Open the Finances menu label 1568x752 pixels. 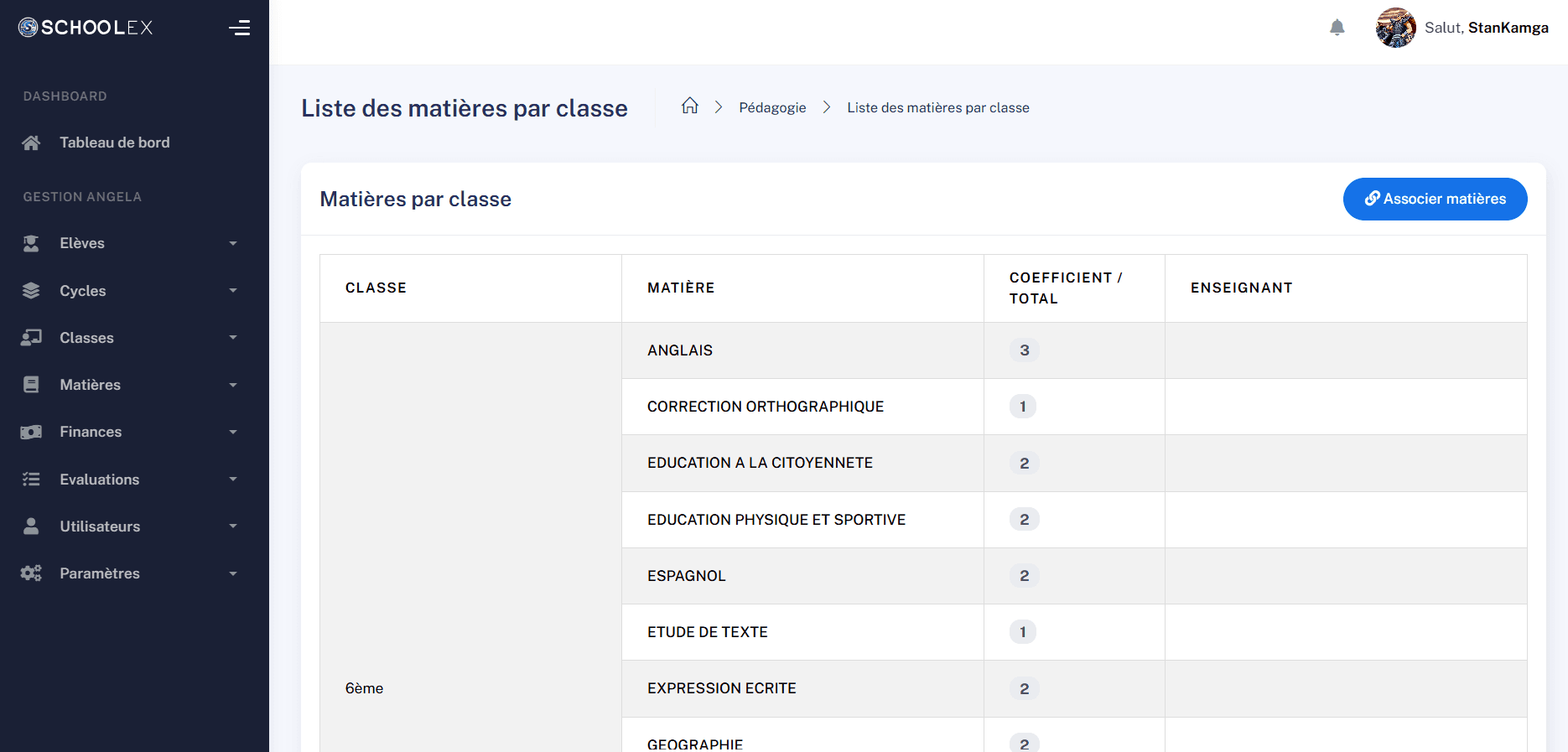pos(91,432)
